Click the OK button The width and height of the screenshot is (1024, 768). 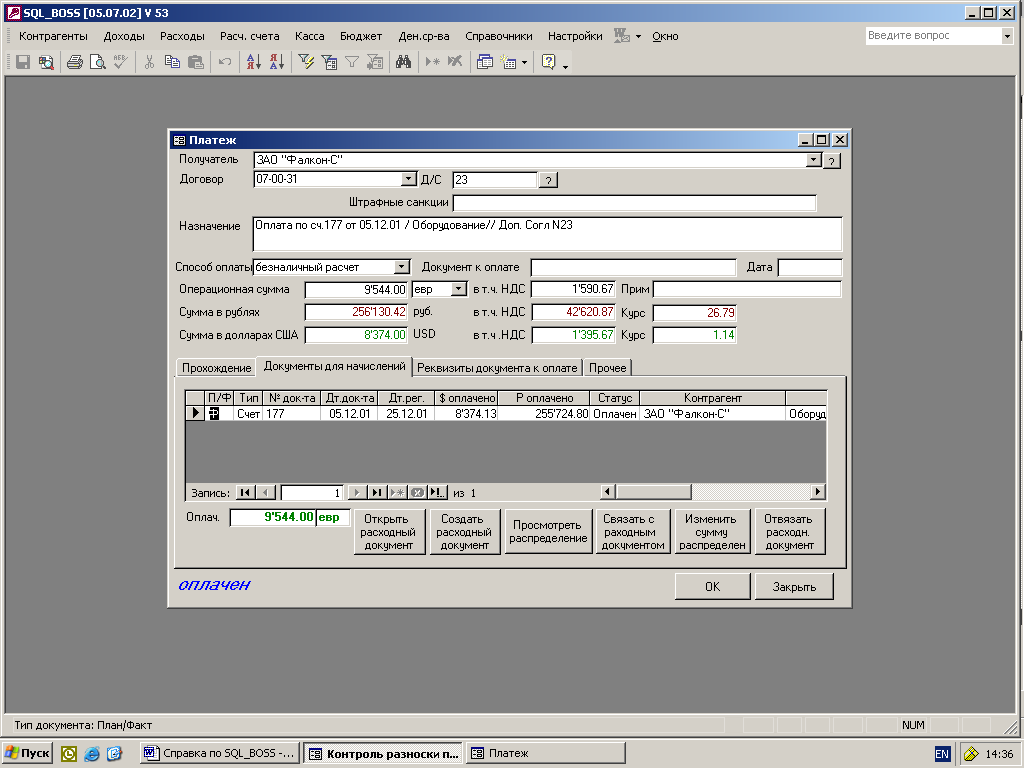[712, 587]
